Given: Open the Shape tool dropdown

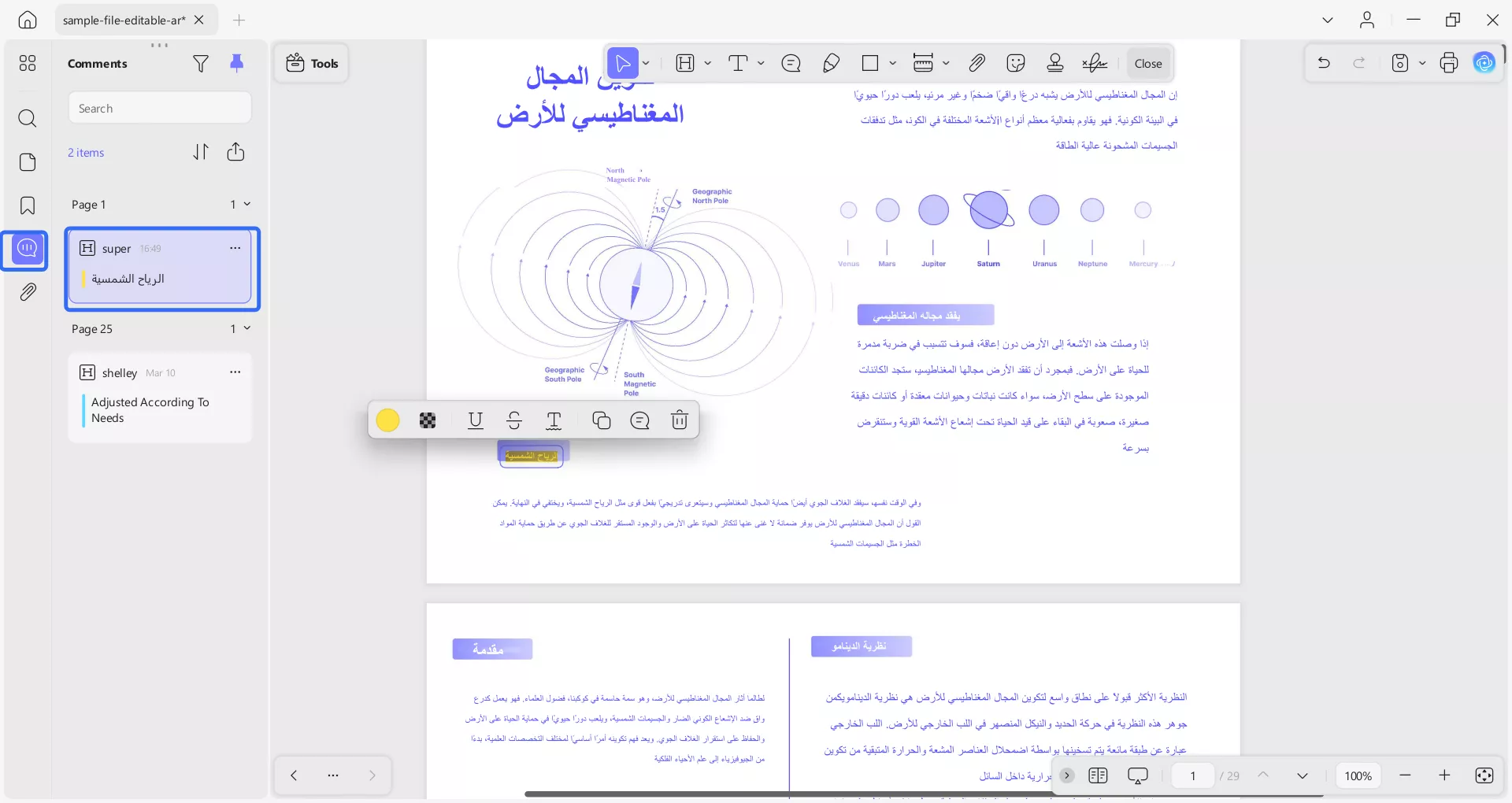Looking at the screenshot, I should point(894,63).
